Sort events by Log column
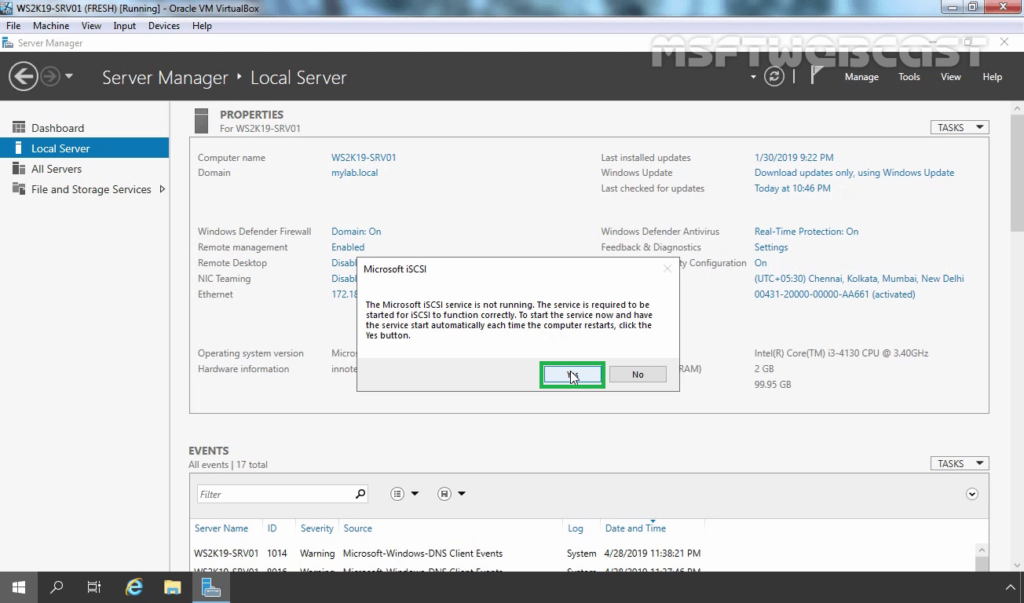This screenshot has width=1024, height=603. (x=575, y=528)
